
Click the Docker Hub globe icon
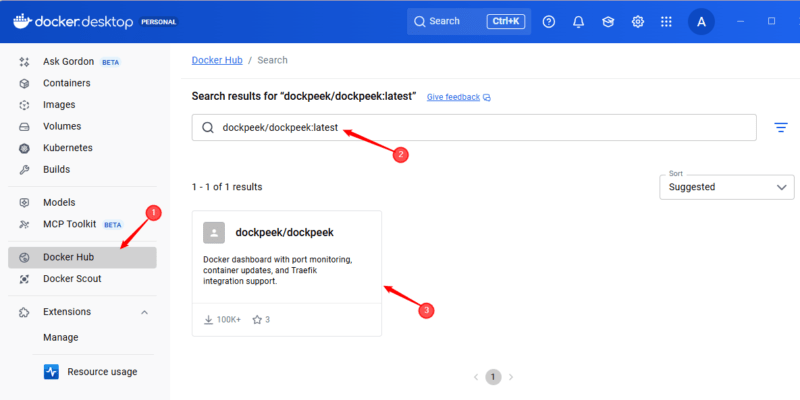(x=24, y=258)
